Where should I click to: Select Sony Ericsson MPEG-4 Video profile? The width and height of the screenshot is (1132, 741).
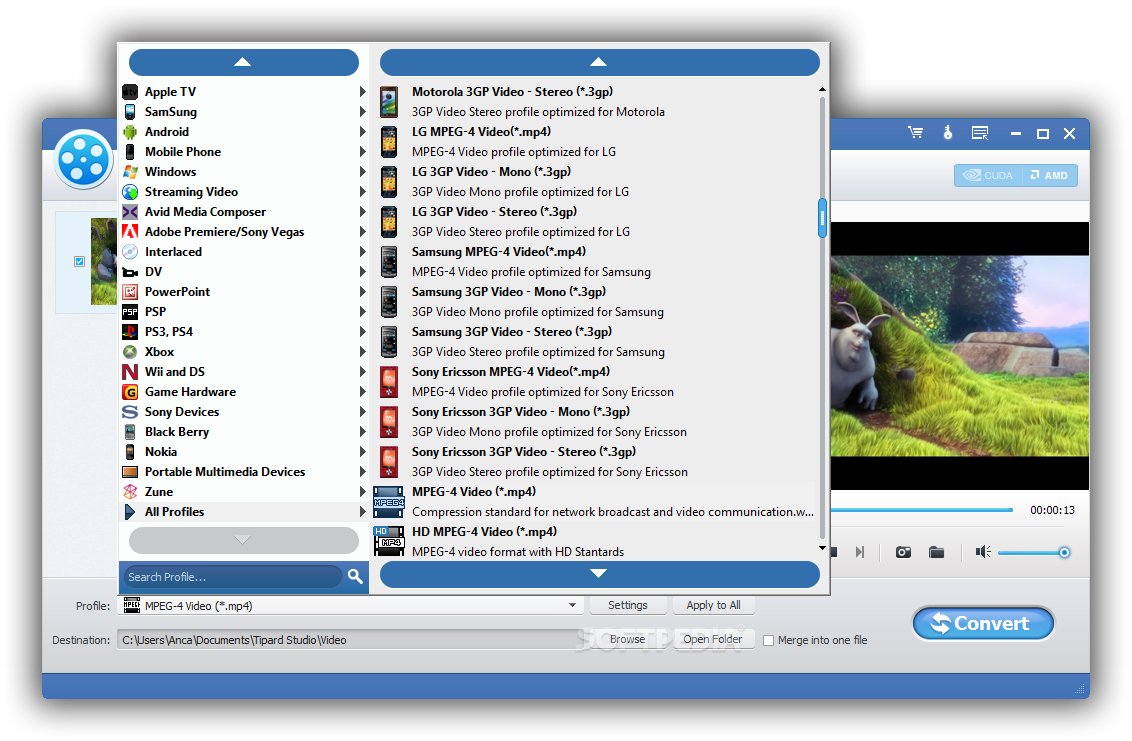coord(596,382)
